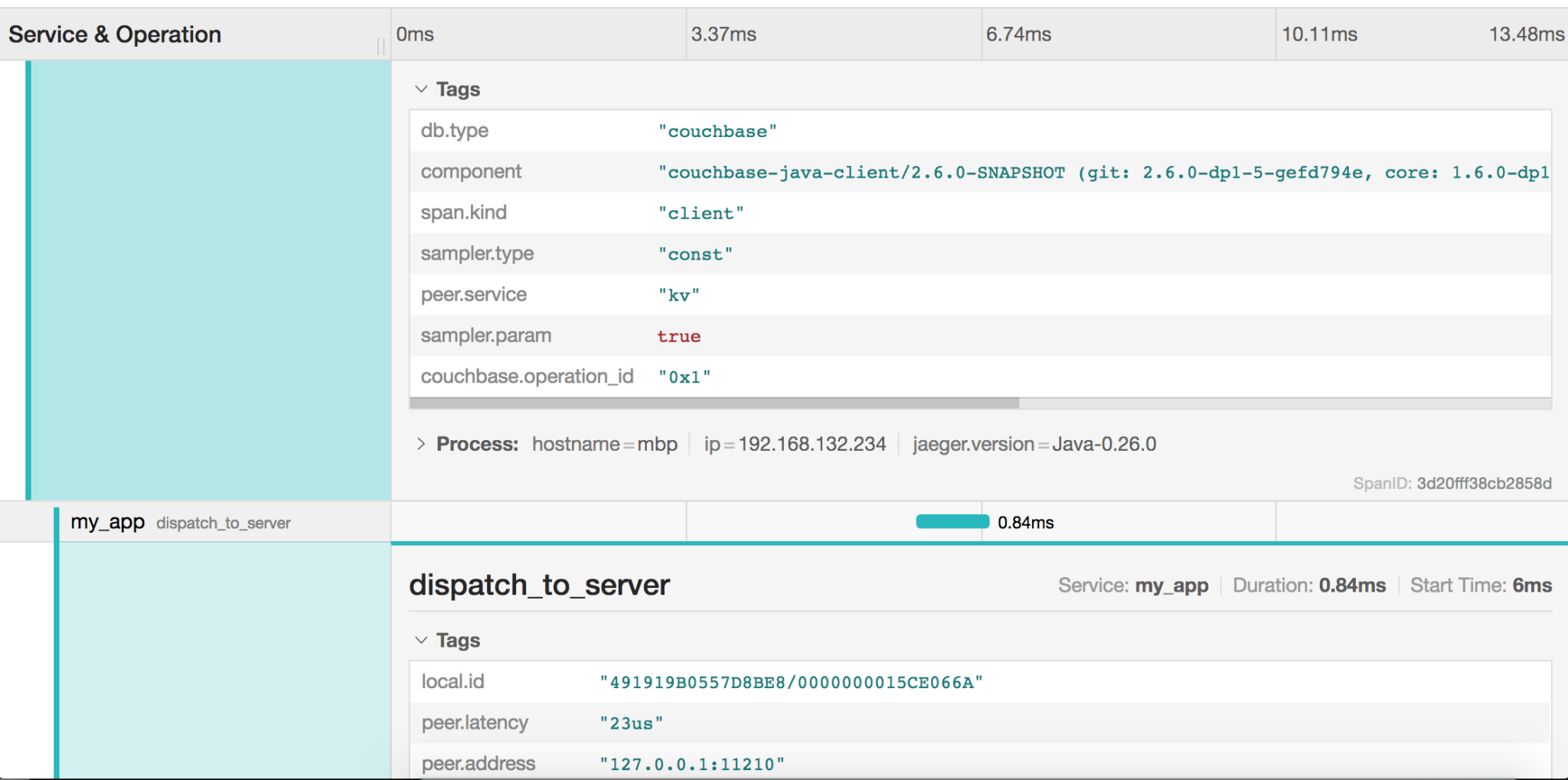This screenshot has height=780, width=1568.
Task: Click the dispatch_to_server operation title
Action: 540,585
